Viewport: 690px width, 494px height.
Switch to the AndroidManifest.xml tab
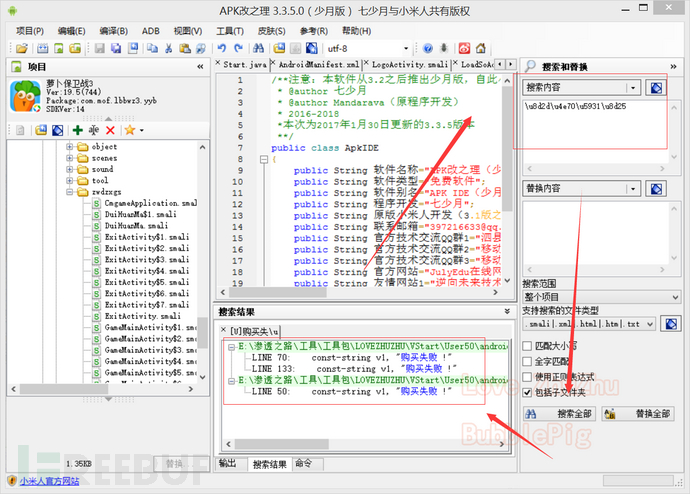(319, 65)
